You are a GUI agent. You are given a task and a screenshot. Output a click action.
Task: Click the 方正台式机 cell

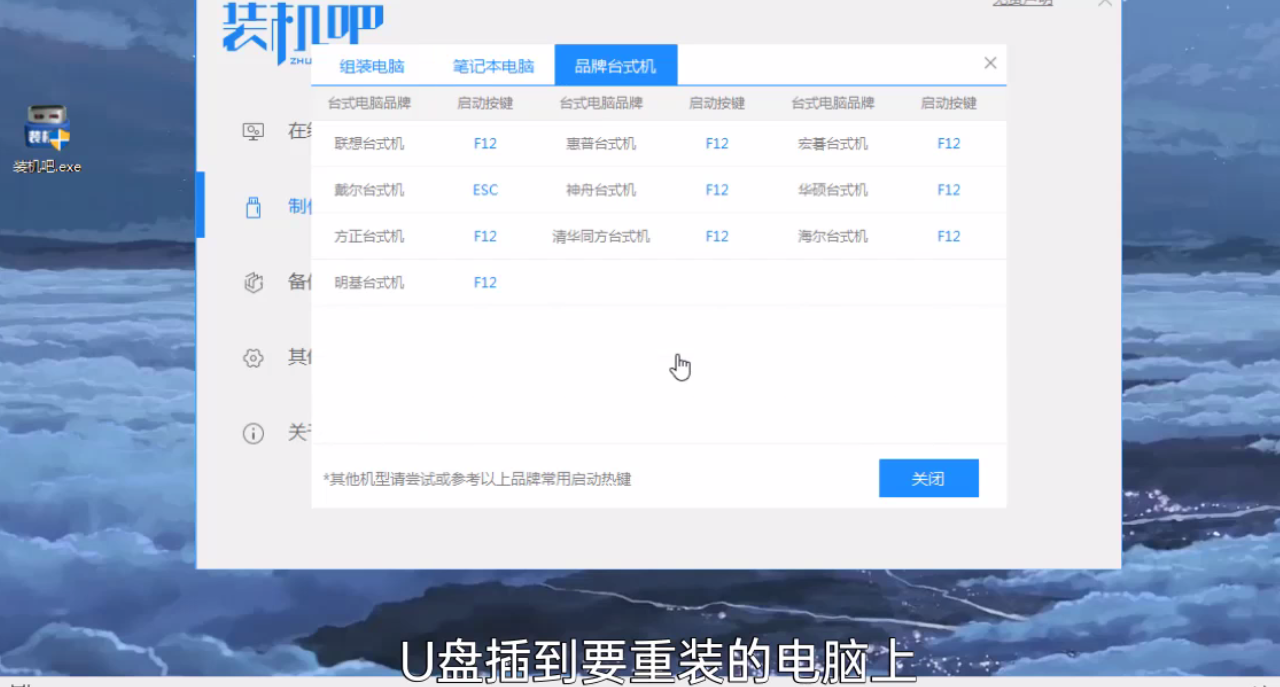tap(369, 236)
